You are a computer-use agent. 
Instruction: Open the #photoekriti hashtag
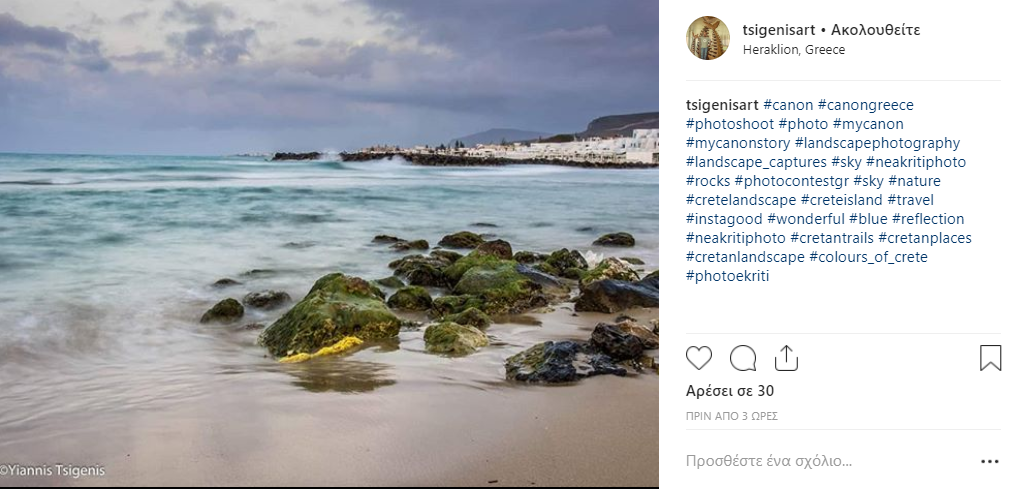point(727,276)
